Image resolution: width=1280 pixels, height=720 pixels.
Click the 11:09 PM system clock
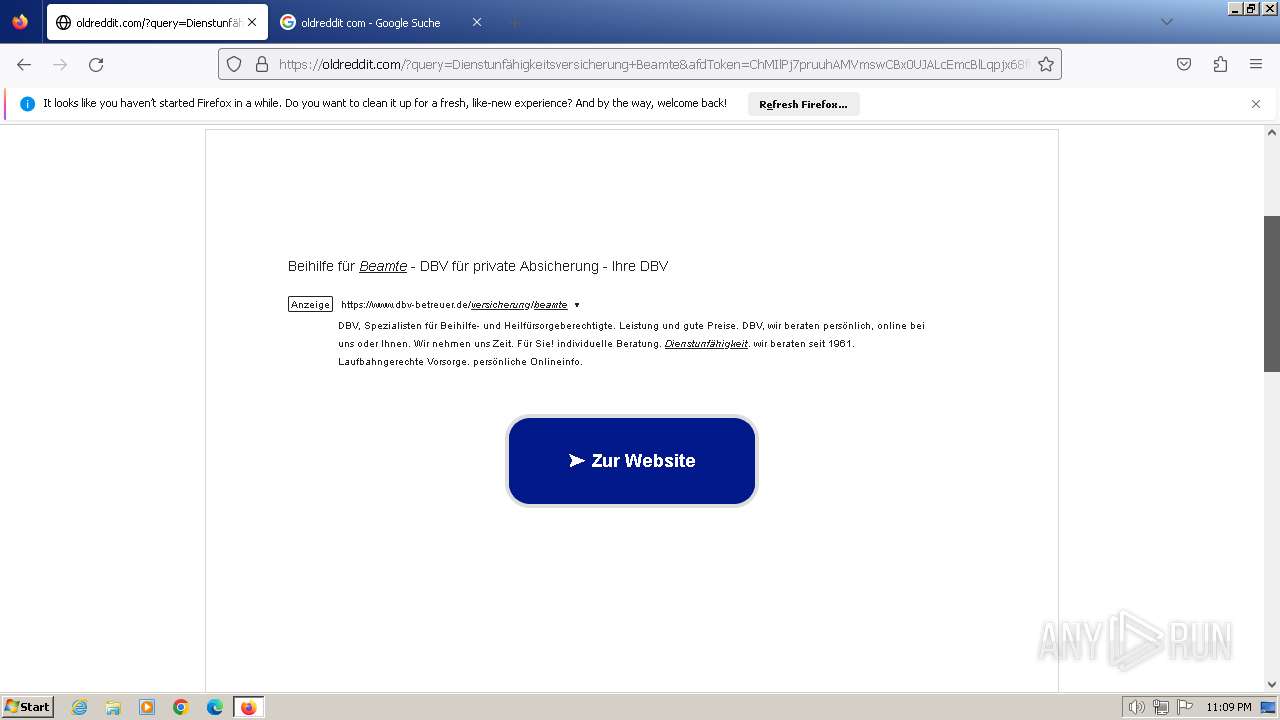tap(1229, 707)
